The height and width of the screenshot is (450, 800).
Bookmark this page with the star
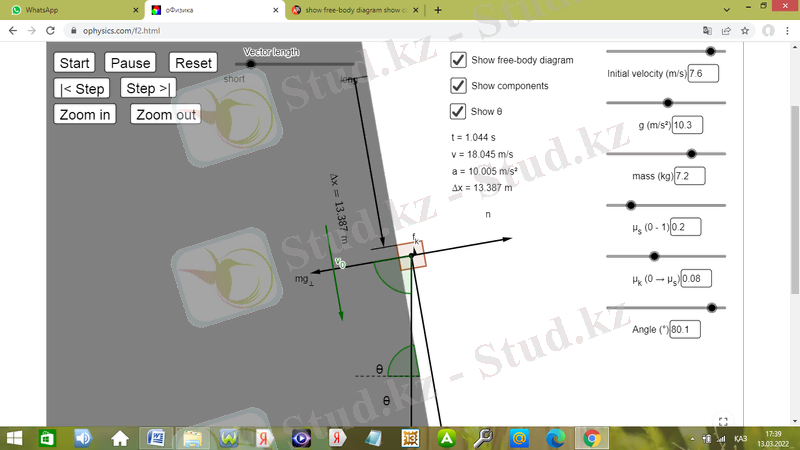(x=745, y=31)
